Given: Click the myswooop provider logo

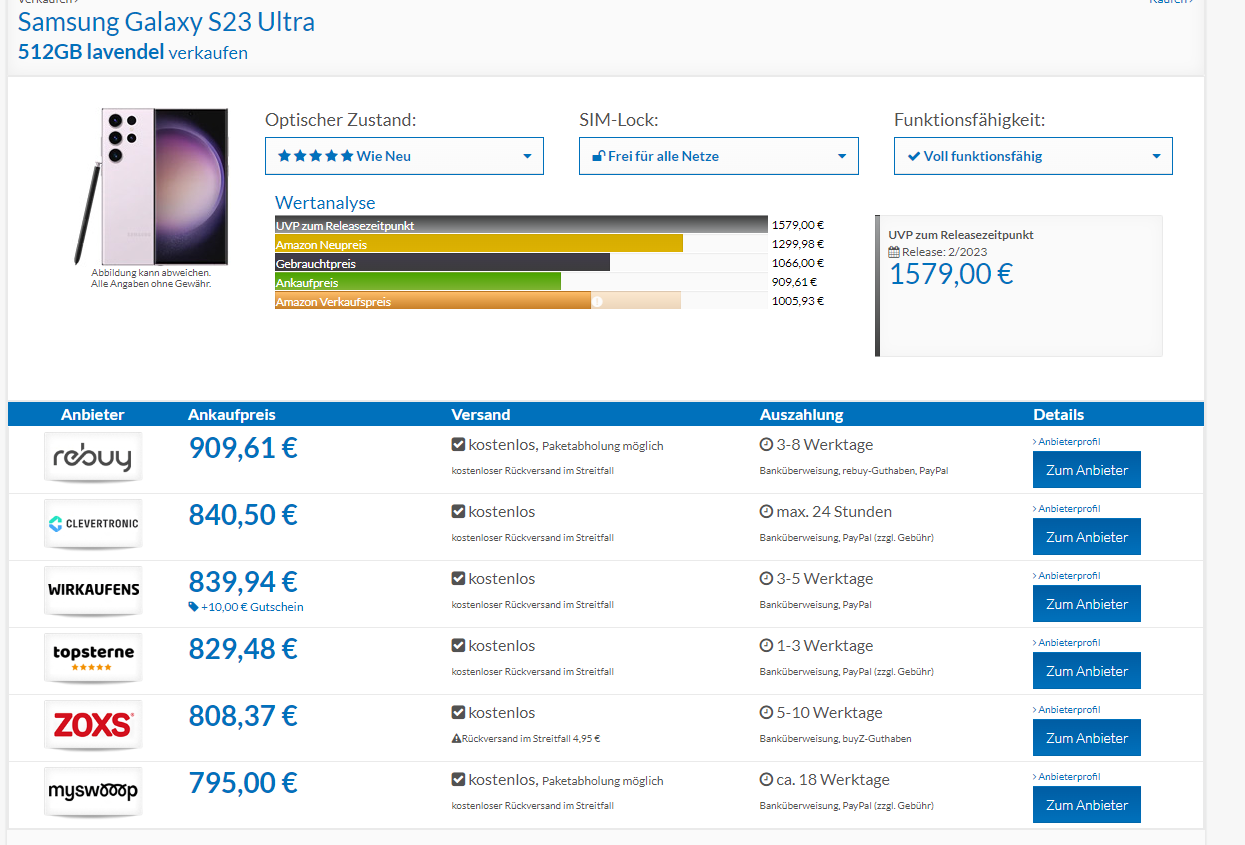Looking at the screenshot, I should 93,791.
